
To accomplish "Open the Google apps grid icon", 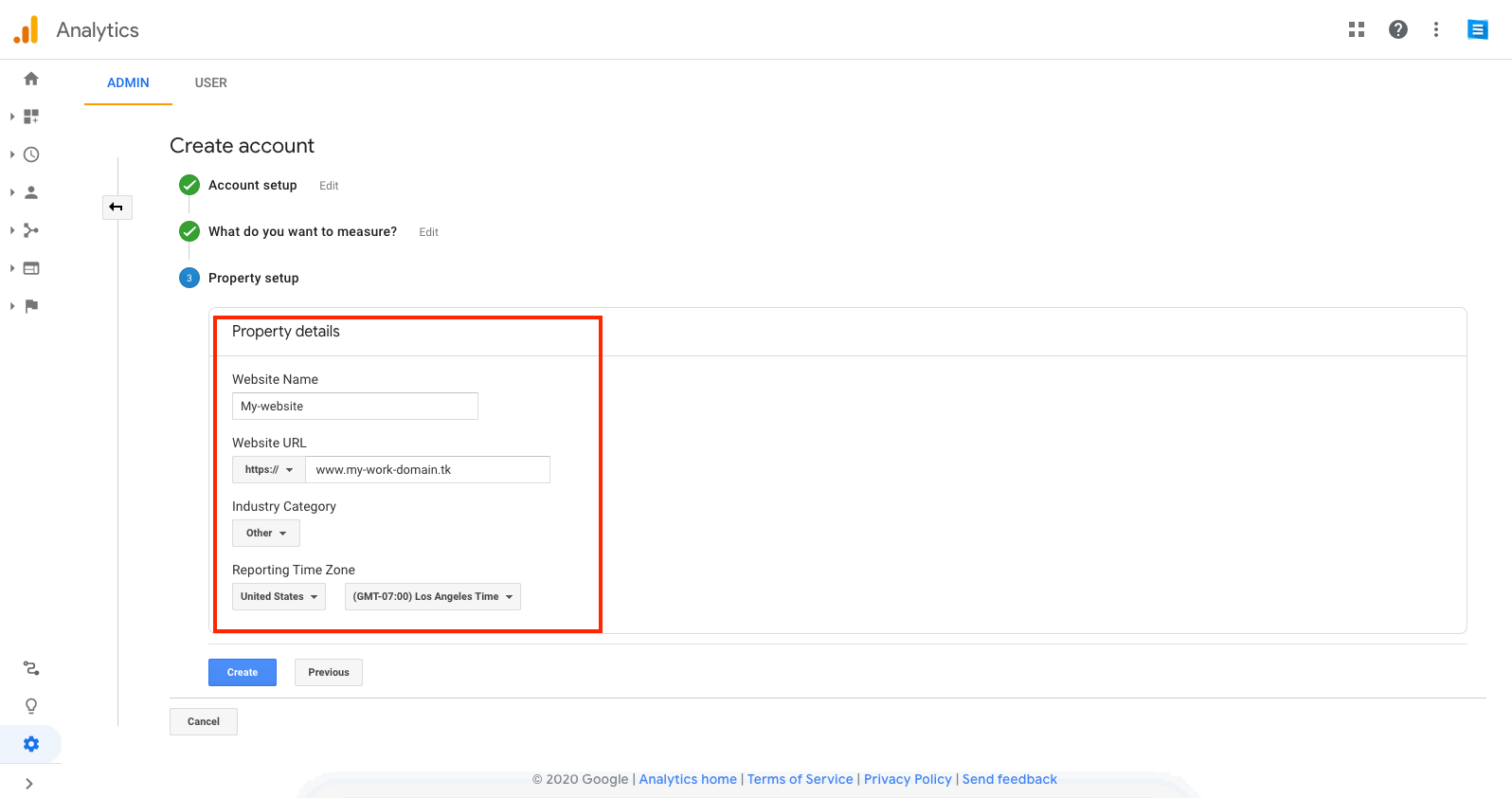I will (1357, 29).
